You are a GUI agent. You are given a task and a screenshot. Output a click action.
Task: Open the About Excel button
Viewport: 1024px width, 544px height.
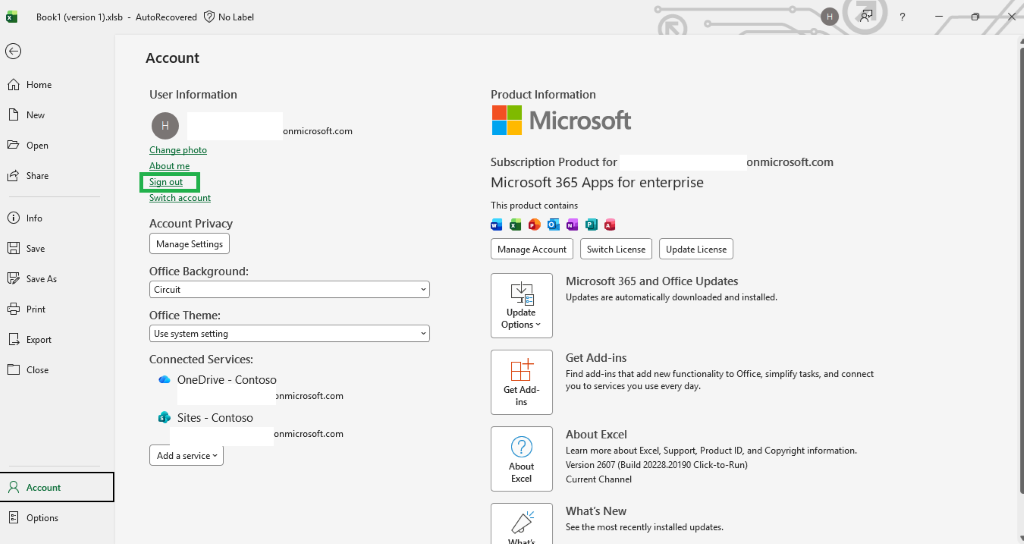pyautogui.click(x=522, y=458)
